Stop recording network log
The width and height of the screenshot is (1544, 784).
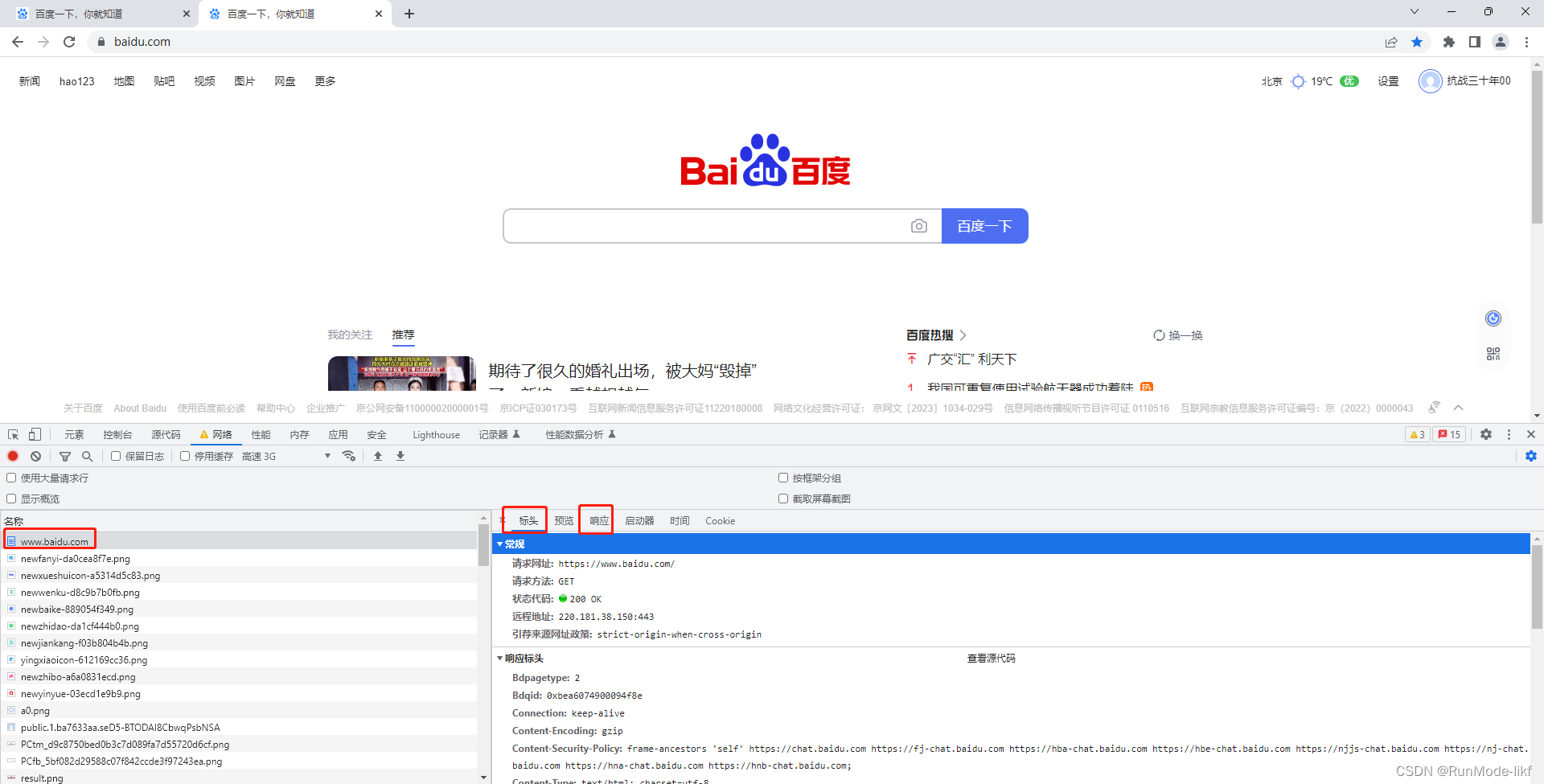(x=13, y=456)
